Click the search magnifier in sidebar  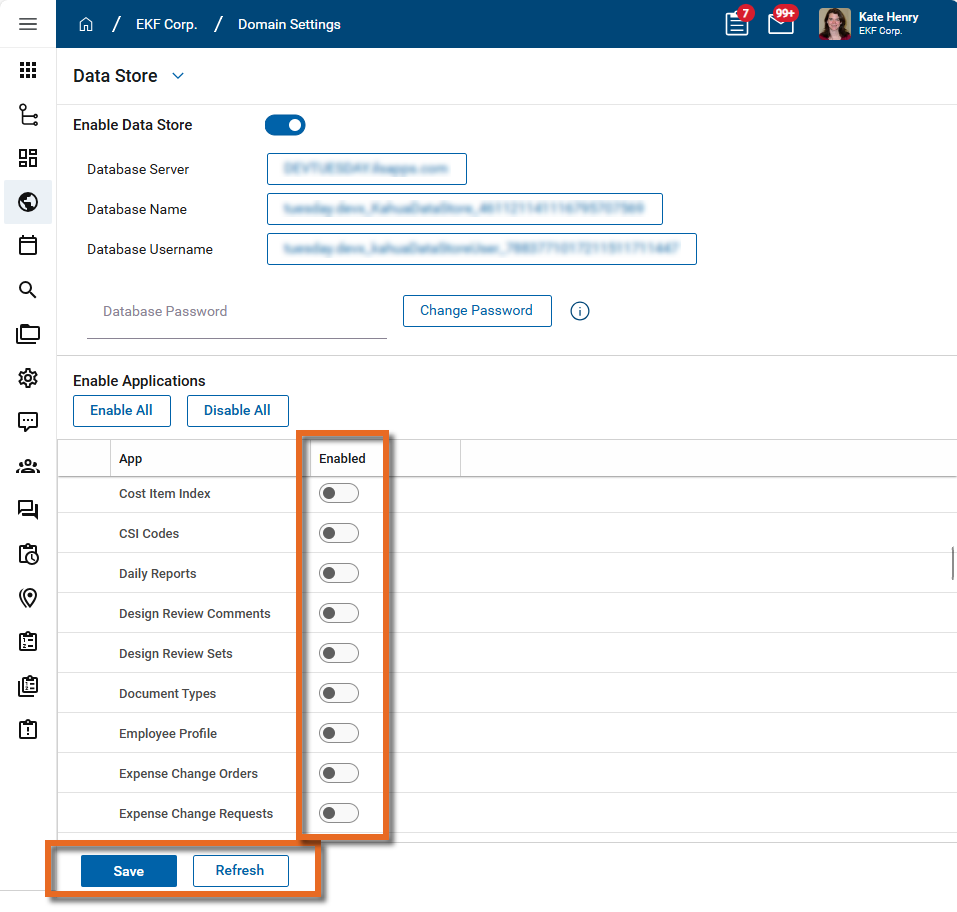pyautogui.click(x=28, y=290)
